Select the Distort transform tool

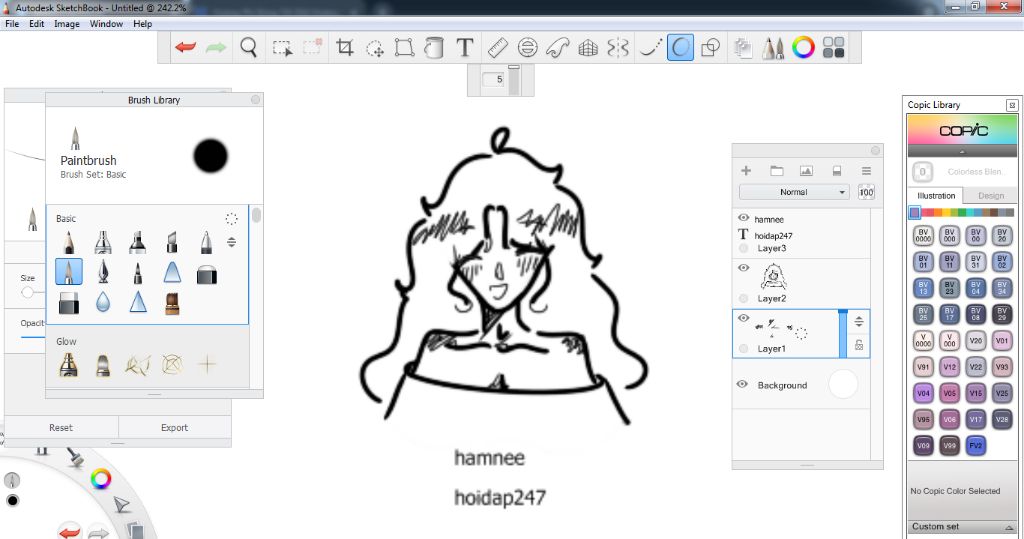coord(404,48)
